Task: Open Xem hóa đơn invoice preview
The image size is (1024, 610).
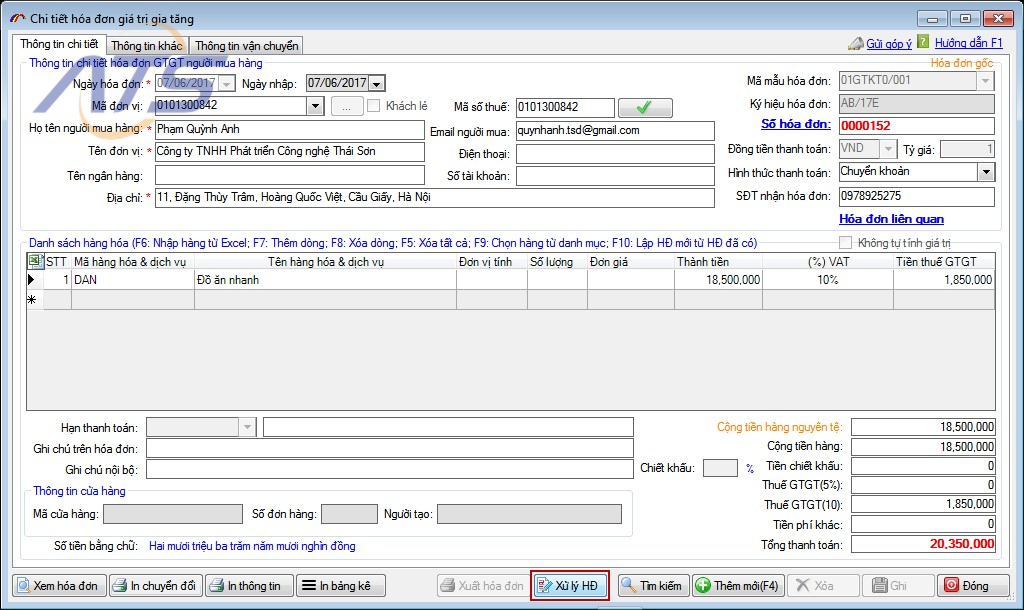Action: pos(58,586)
